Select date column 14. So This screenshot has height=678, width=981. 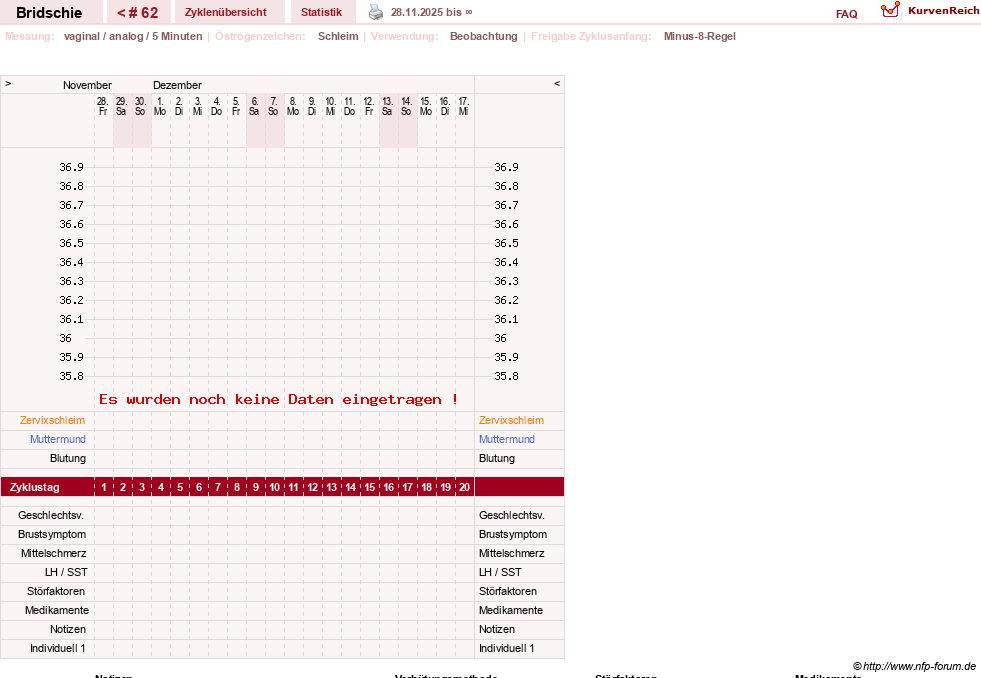coord(407,106)
